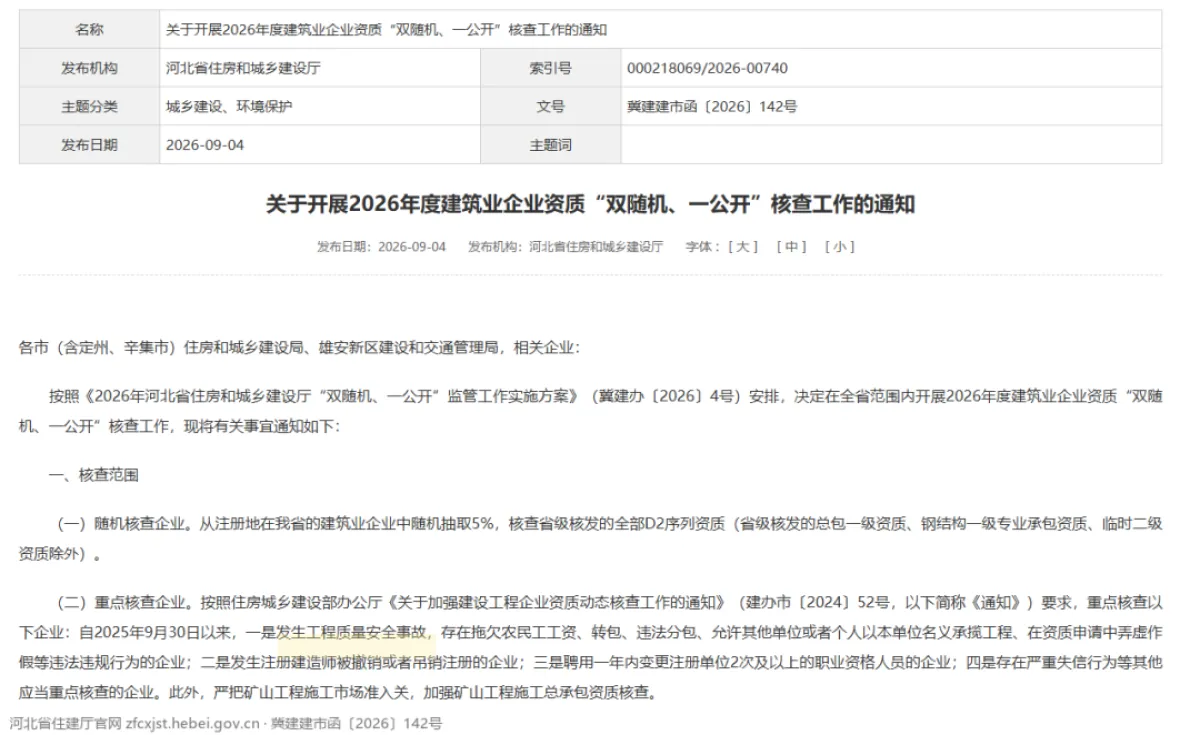The image size is (1200, 735).
Task: Click the 发布机构 label cell
Action: click(x=89, y=69)
